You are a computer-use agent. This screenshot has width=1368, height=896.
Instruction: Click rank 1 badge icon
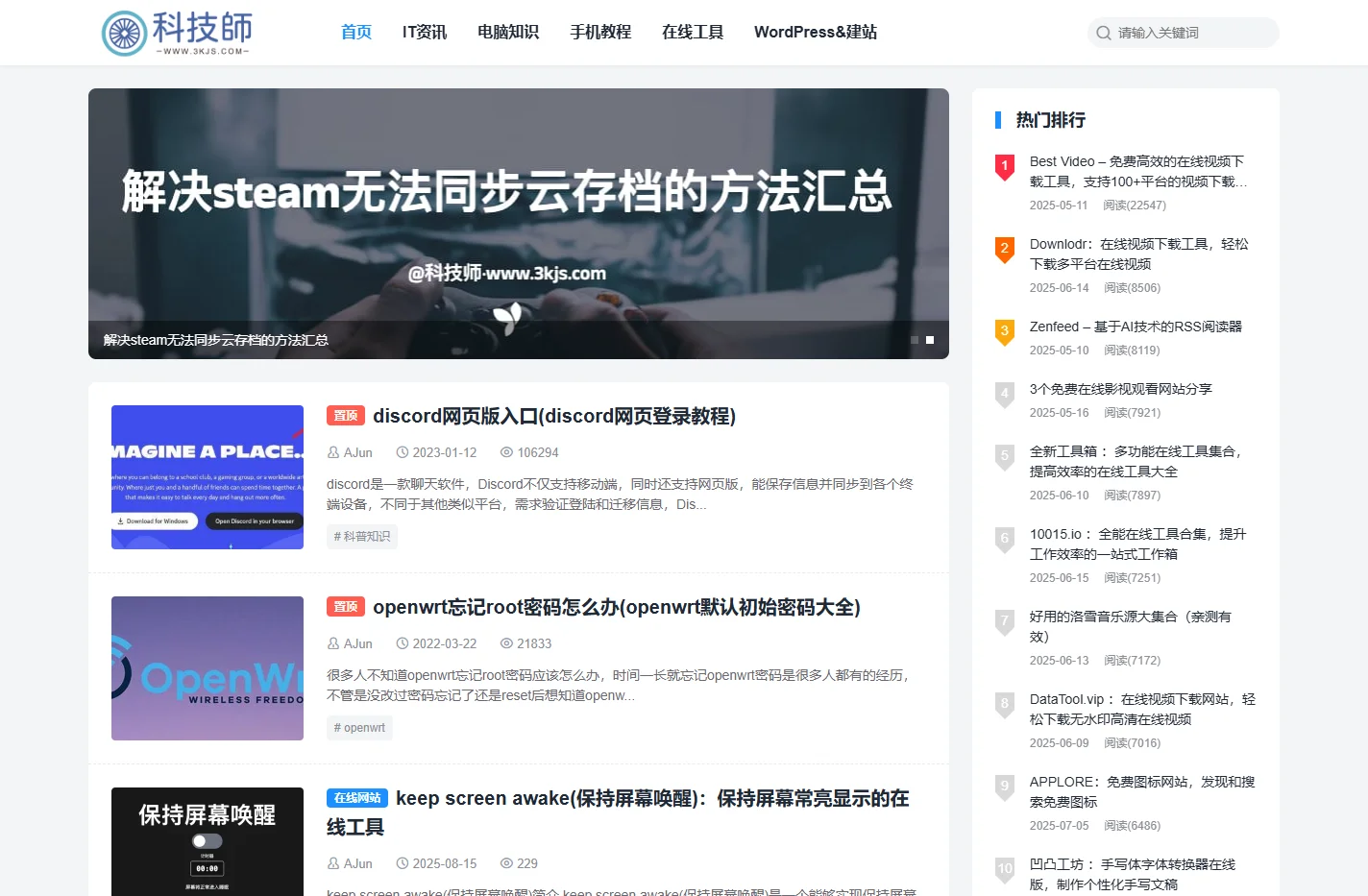coord(1005,167)
